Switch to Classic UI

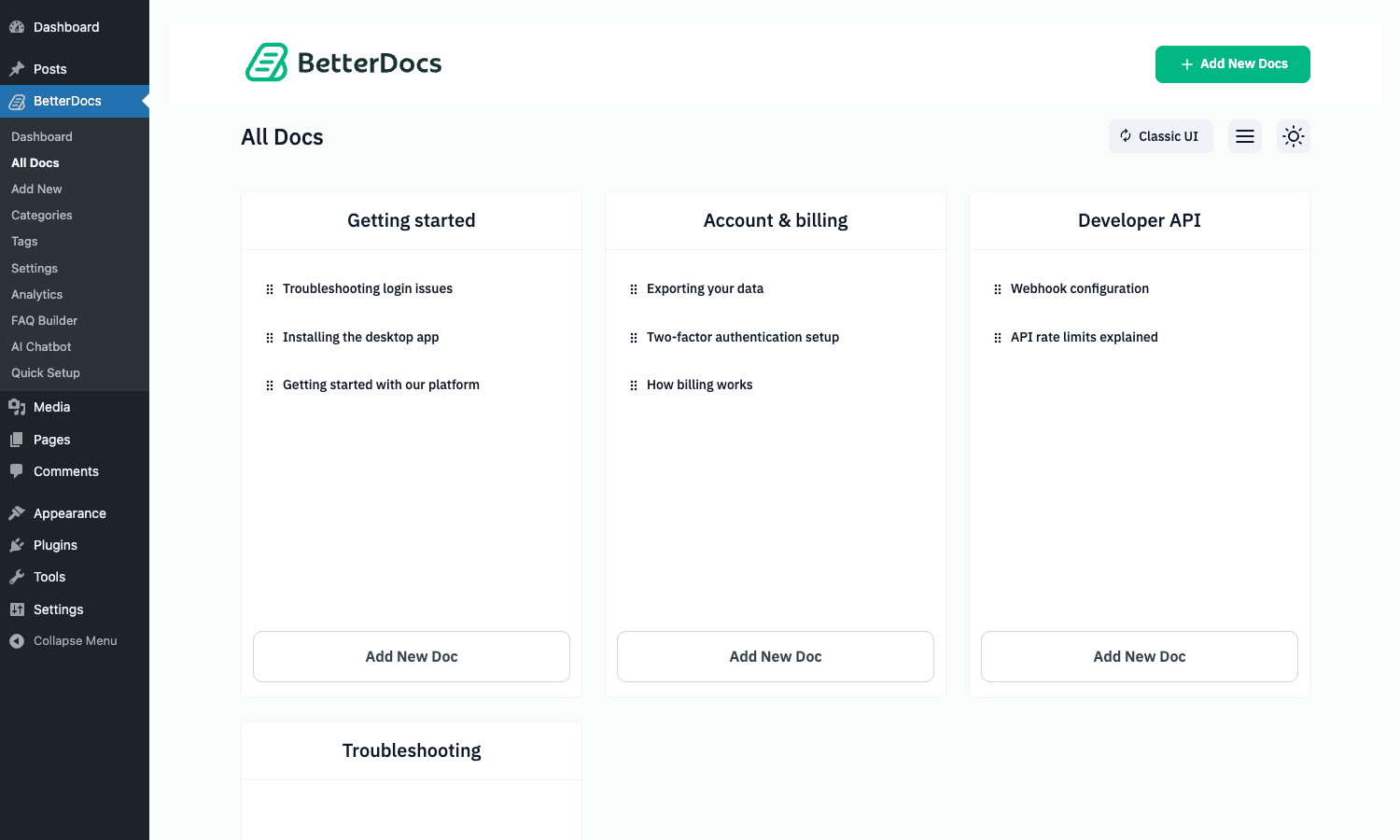[x=1161, y=136]
